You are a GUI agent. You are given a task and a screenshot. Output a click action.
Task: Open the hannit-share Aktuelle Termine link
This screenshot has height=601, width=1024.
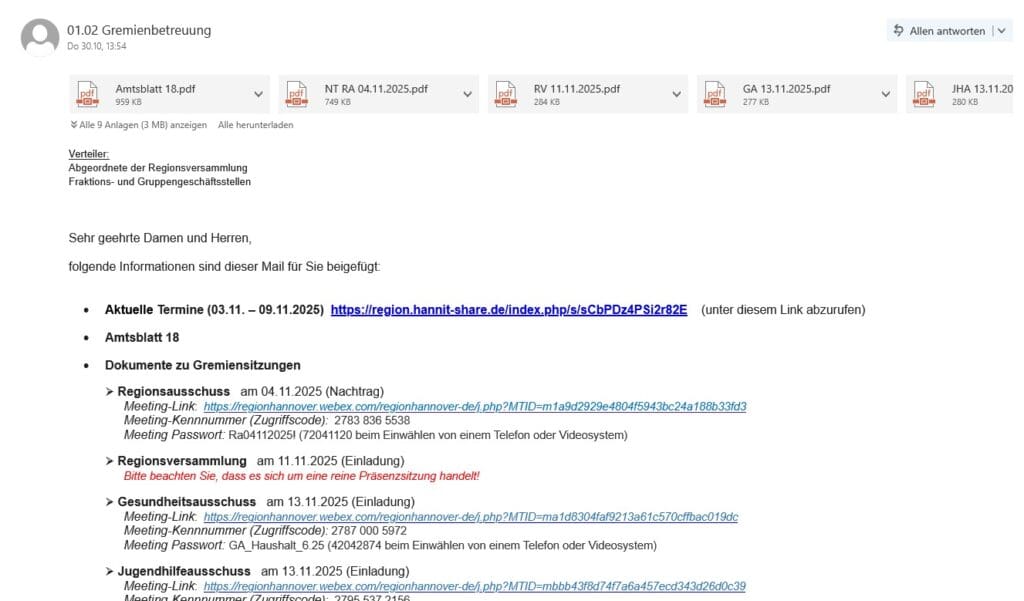click(509, 310)
